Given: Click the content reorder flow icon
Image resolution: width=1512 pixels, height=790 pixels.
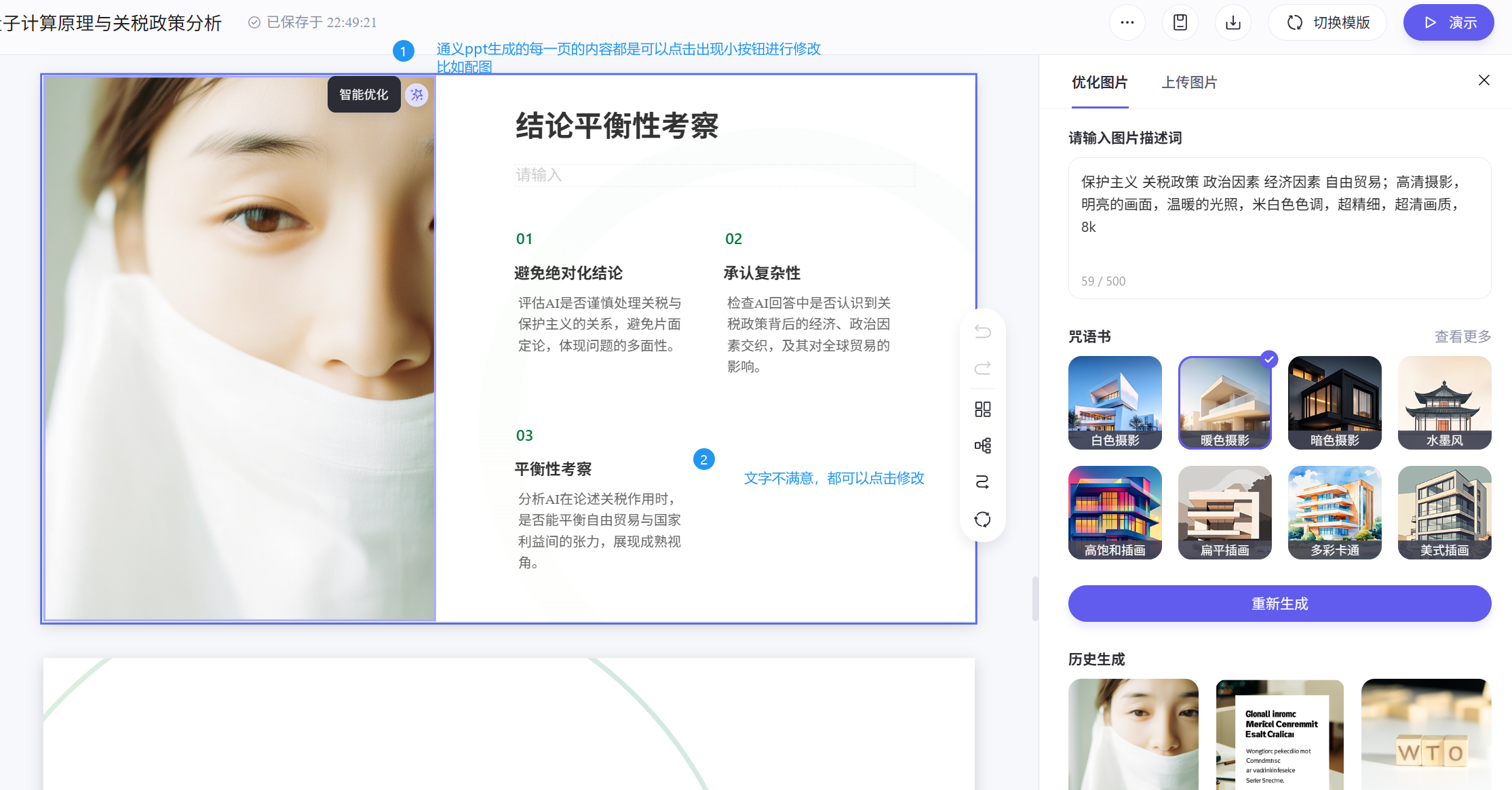Looking at the screenshot, I should [982, 482].
